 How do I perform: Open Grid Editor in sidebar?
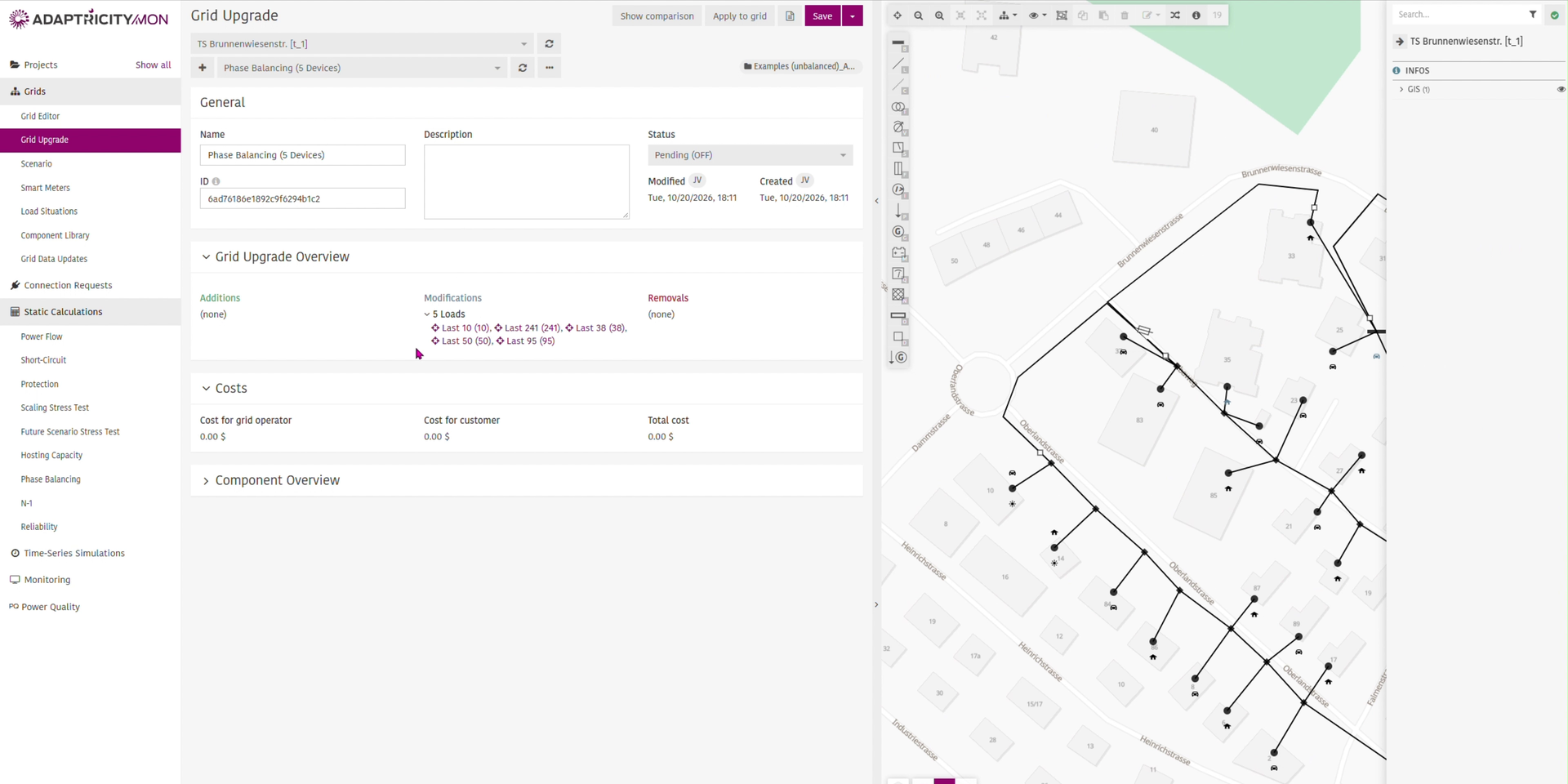(x=40, y=116)
